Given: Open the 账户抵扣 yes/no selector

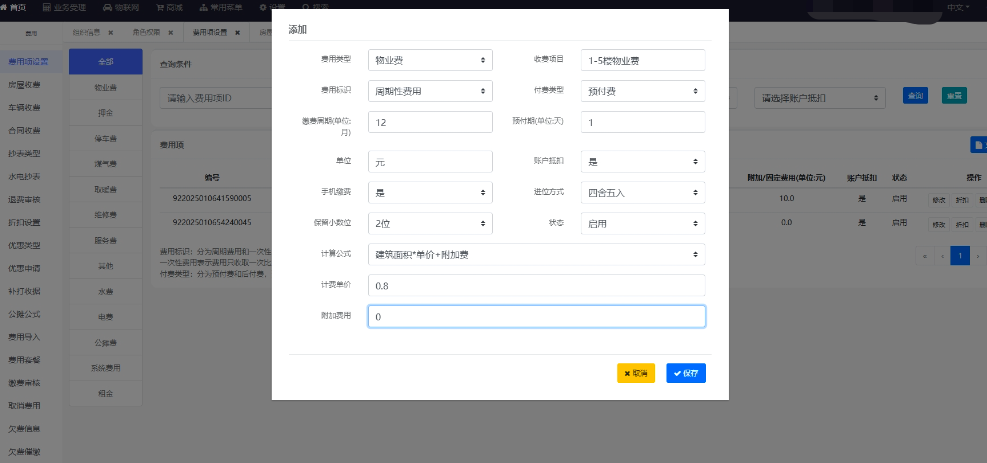Looking at the screenshot, I should click(643, 161).
